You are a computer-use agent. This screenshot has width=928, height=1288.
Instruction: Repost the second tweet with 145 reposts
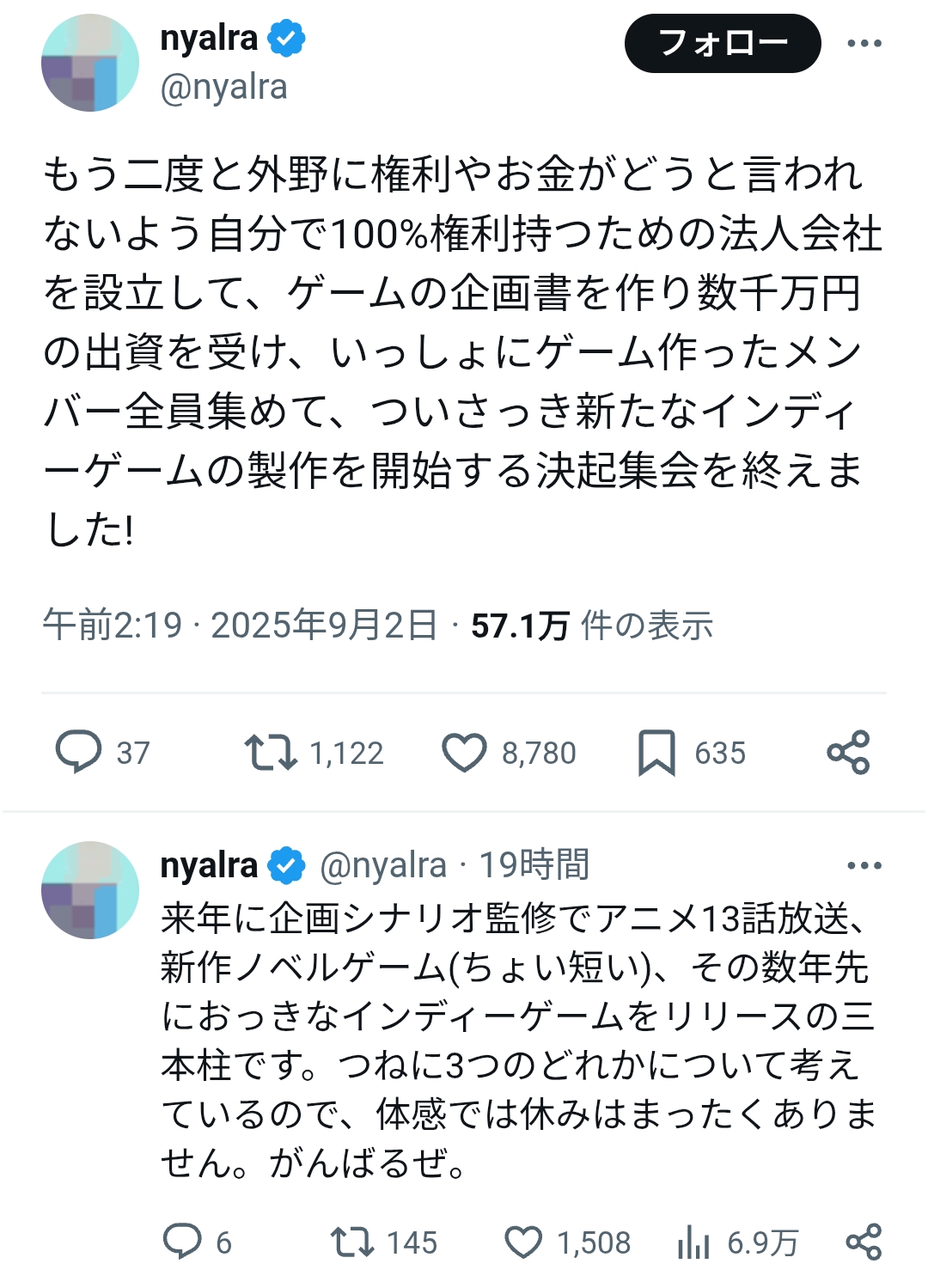351,1242
